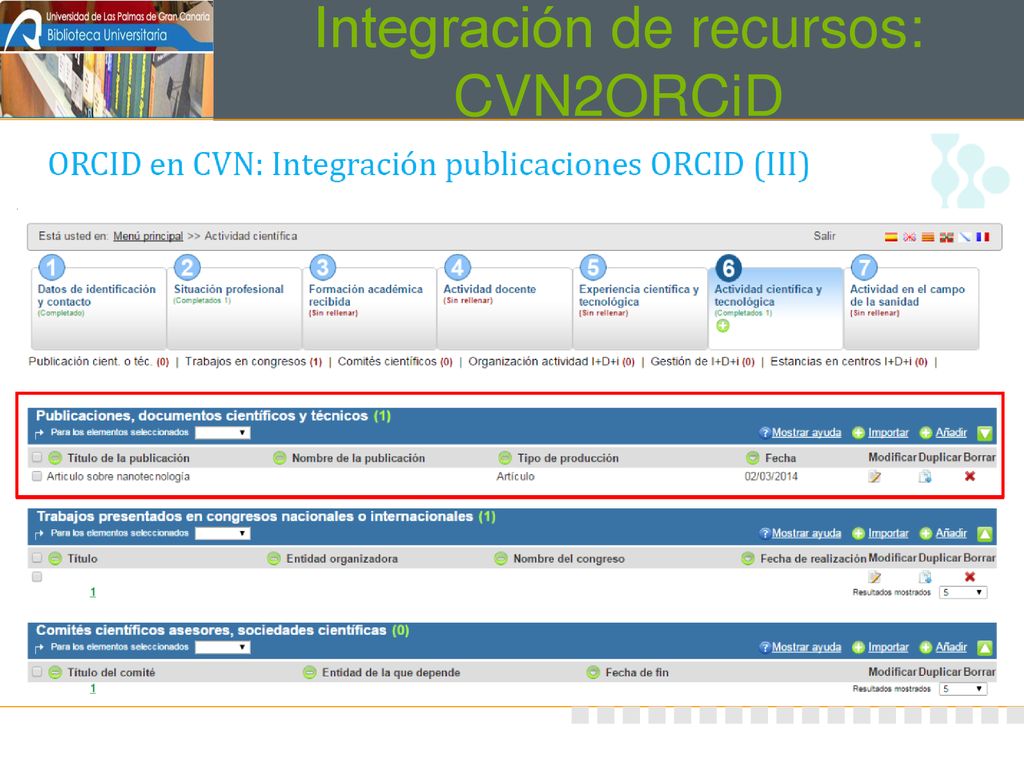Click step 3 circle Formación académica
This screenshot has height=768, width=1024.
pyautogui.click(x=323, y=267)
